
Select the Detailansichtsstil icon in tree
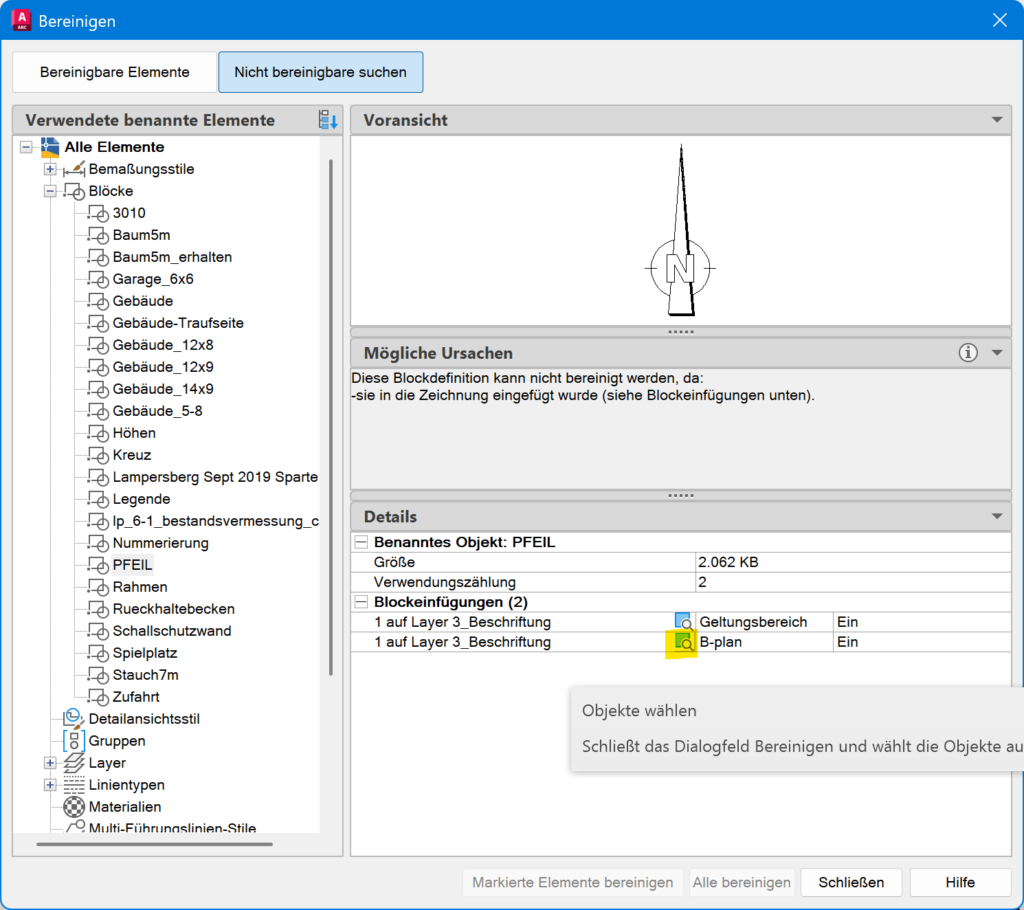[x=73, y=719]
